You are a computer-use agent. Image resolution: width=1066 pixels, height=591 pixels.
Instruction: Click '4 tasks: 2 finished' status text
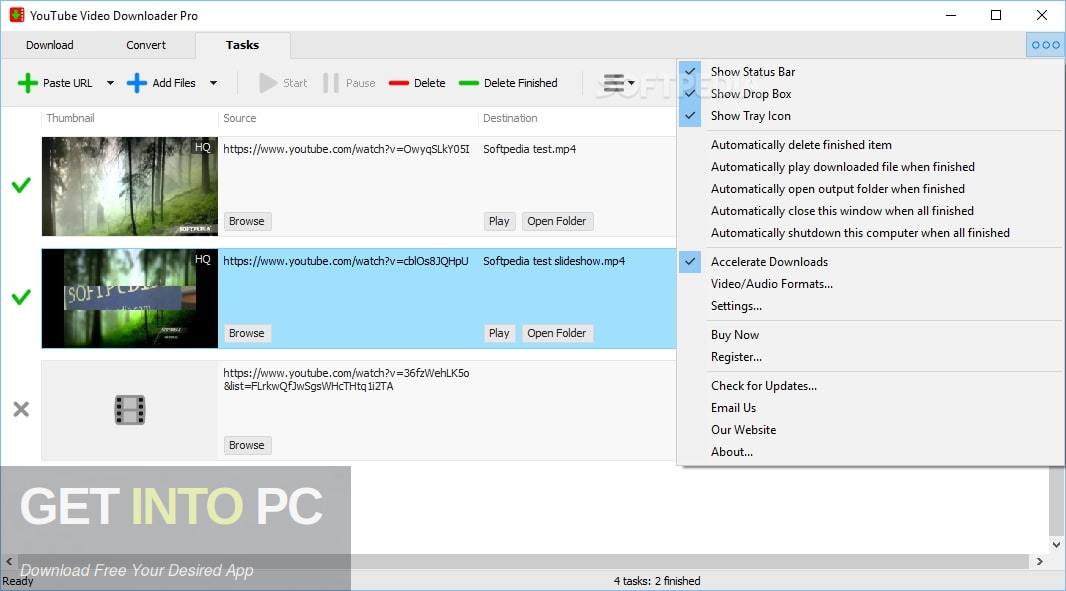pyautogui.click(x=657, y=581)
